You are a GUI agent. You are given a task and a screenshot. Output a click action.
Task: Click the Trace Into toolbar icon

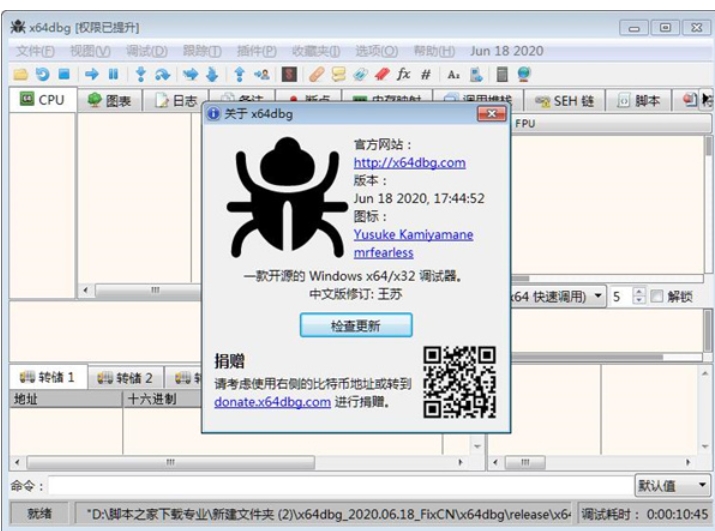(x=191, y=74)
